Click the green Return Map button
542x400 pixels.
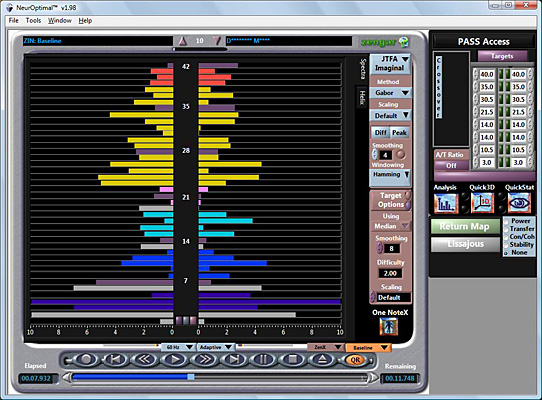[x=465, y=226]
